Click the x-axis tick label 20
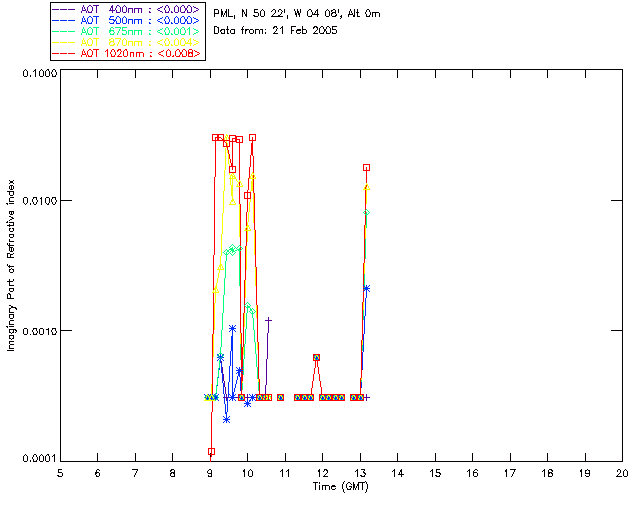The image size is (640, 512). 622,474
